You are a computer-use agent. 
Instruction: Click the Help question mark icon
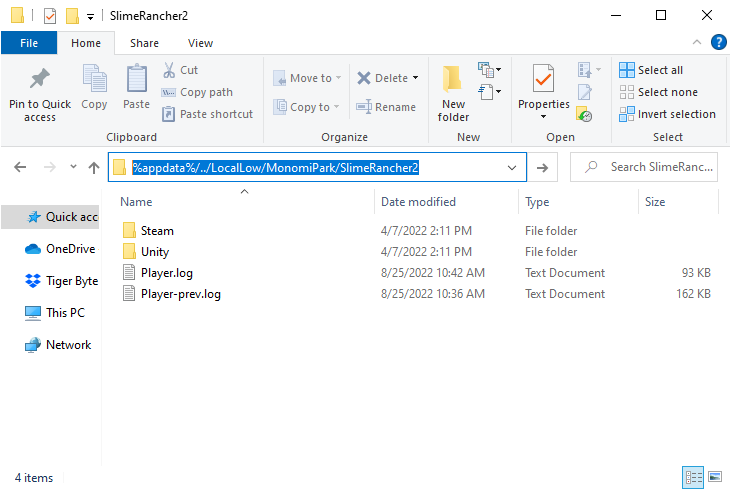(x=718, y=42)
